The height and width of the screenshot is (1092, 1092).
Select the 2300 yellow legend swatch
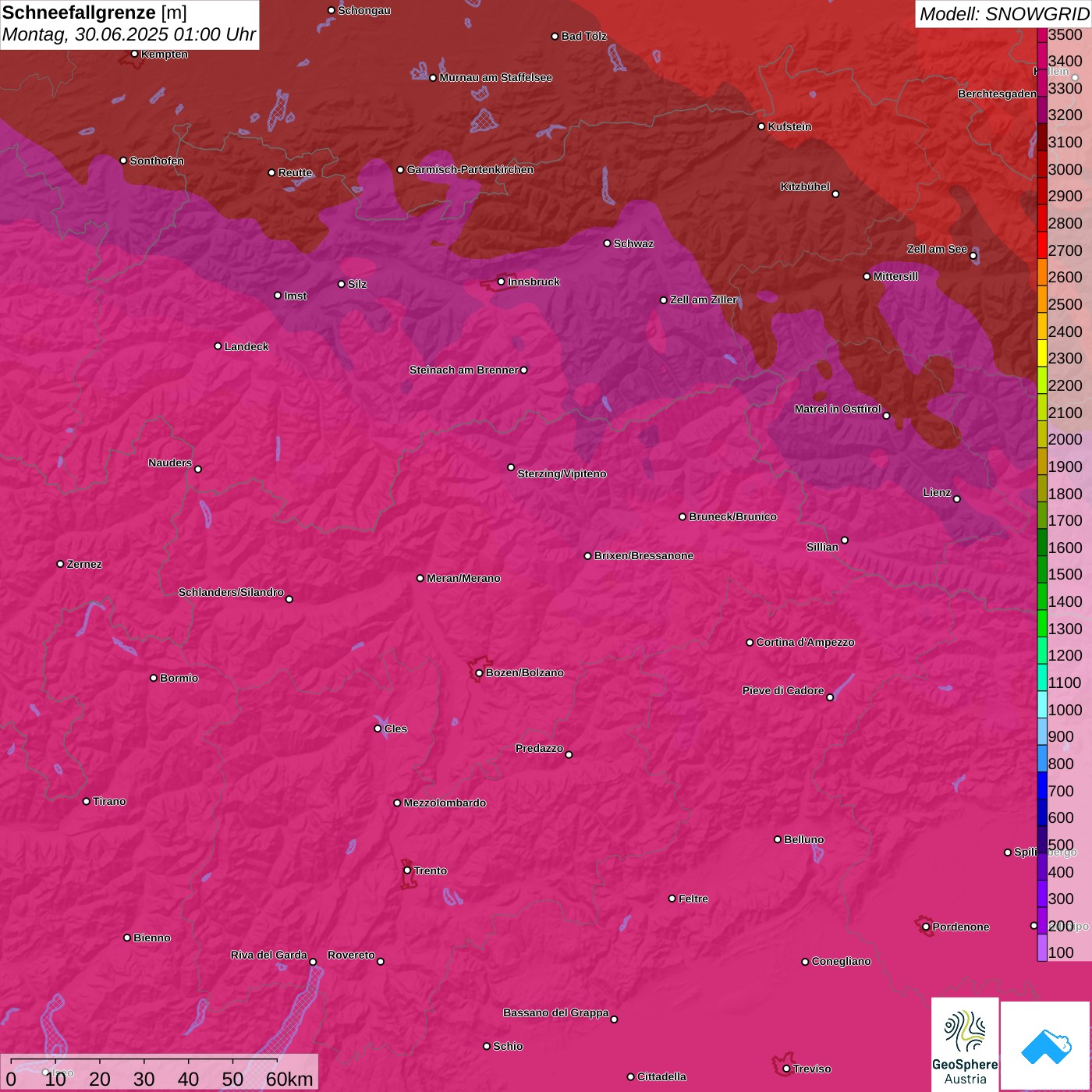click(1042, 353)
